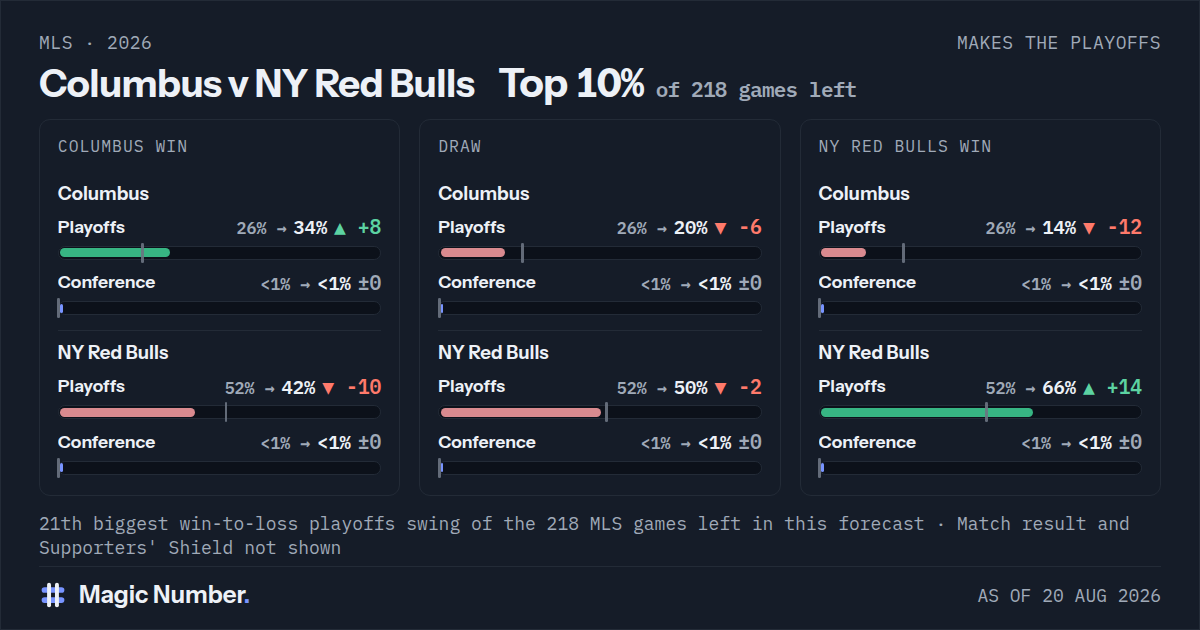
Task: Click the blue Conference marker under Columbus Win
Action: [60, 308]
